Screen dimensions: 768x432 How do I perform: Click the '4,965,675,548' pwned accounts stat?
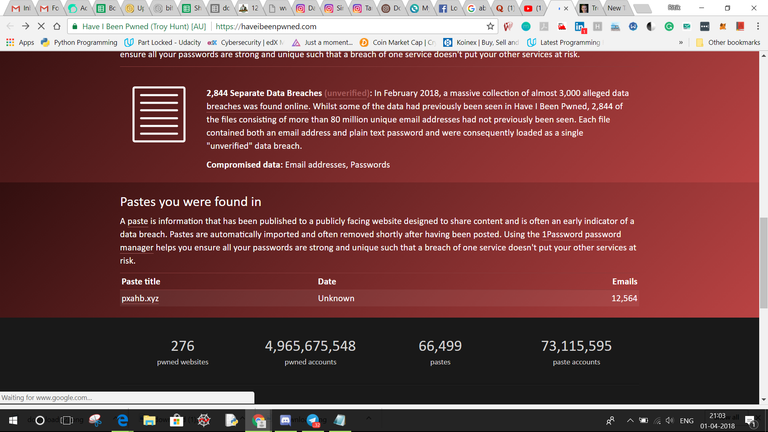pos(310,346)
